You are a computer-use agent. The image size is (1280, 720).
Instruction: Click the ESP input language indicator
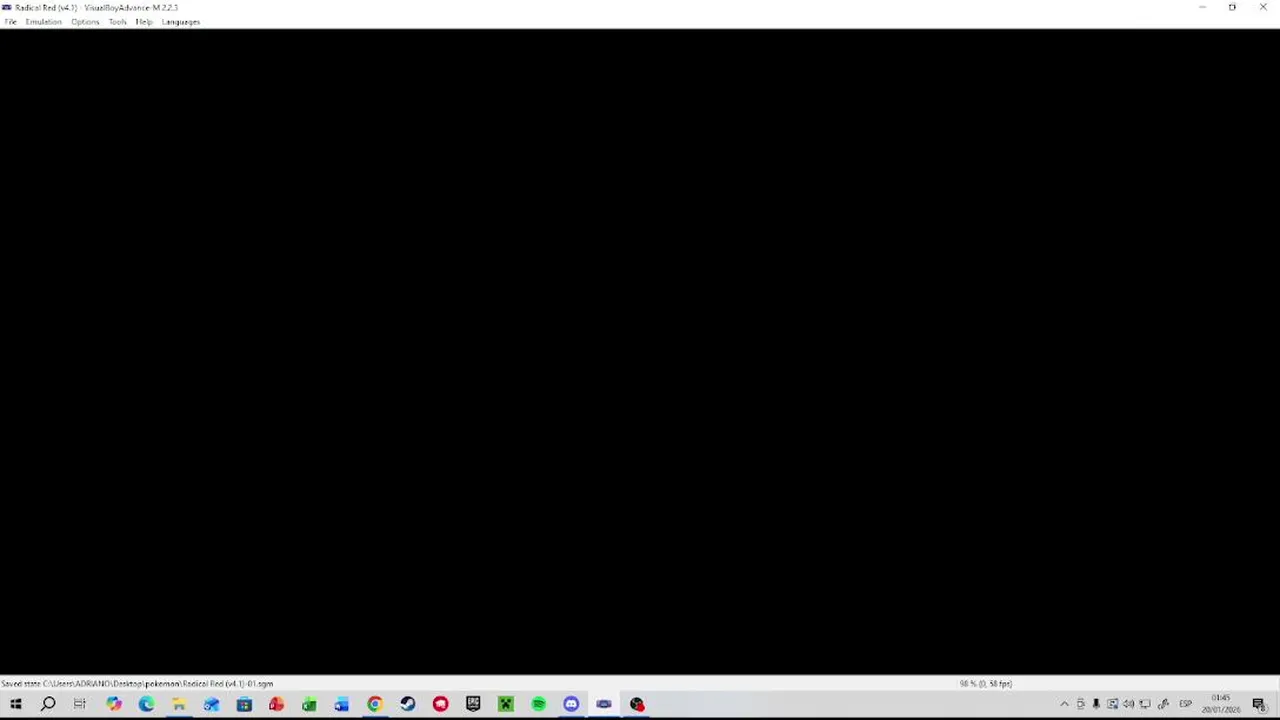1185,704
